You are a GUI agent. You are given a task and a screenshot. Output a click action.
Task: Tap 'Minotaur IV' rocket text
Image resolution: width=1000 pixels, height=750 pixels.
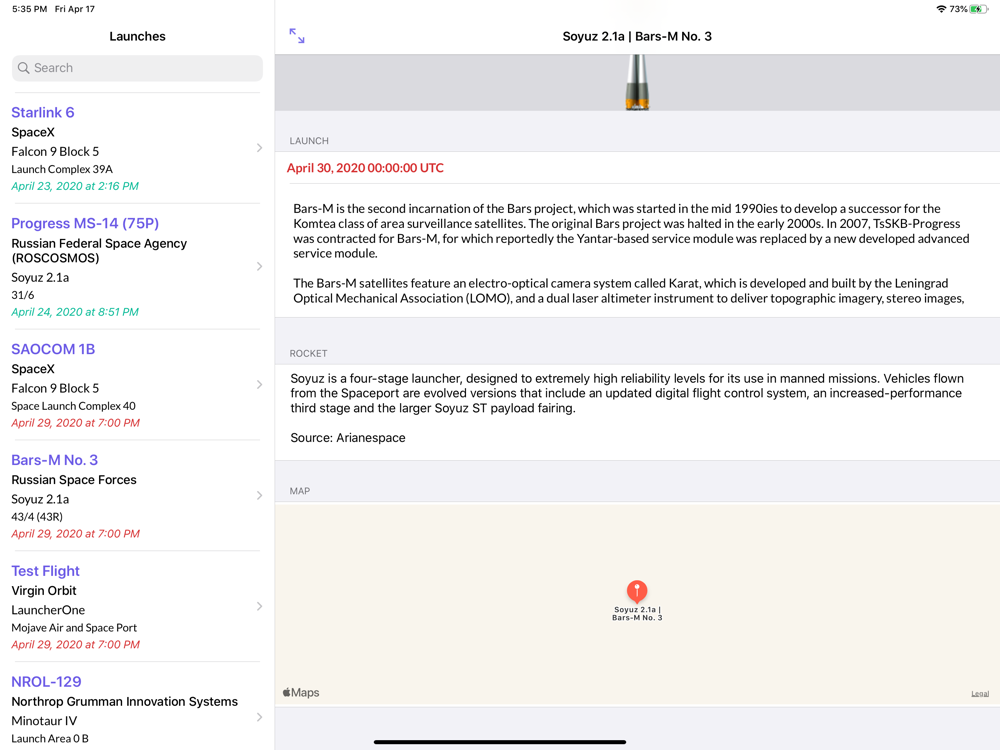tap(44, 721)
